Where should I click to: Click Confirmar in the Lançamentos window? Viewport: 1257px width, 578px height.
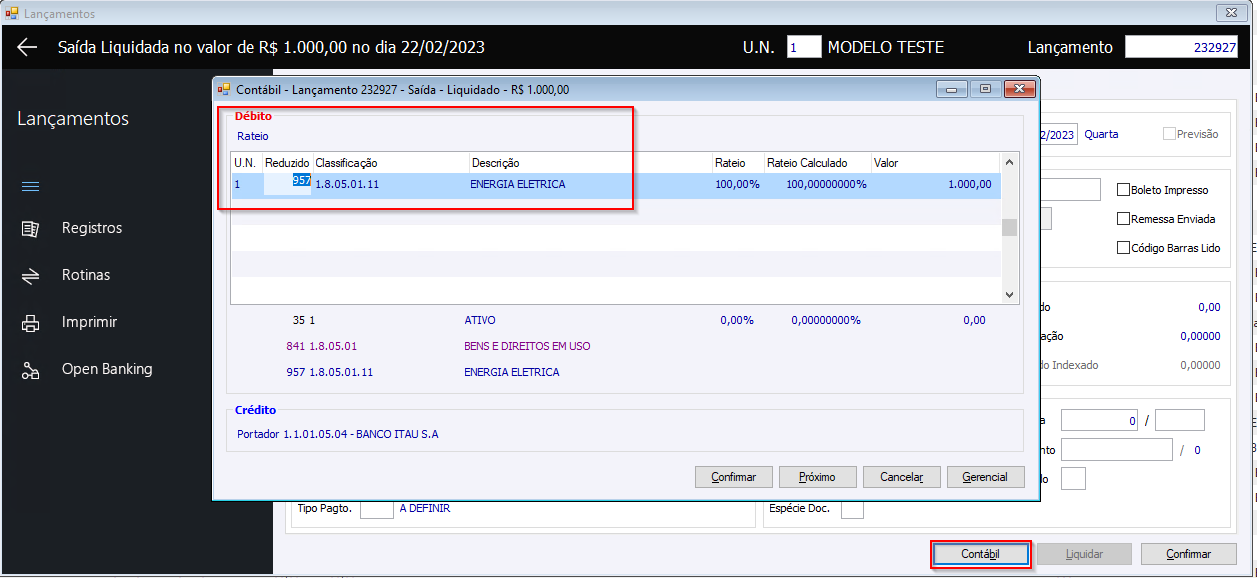1189,554
